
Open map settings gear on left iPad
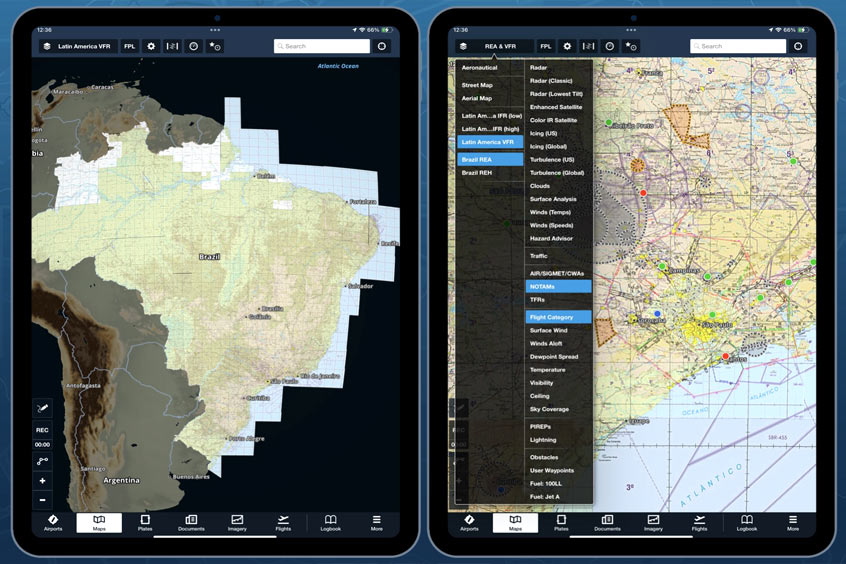151,46
